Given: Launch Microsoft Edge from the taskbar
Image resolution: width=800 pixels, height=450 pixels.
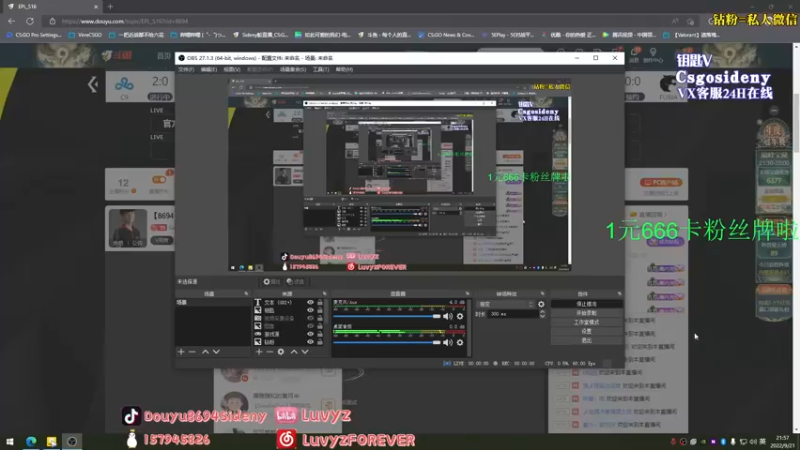Looking at the screenshot, I should [31, 441].
